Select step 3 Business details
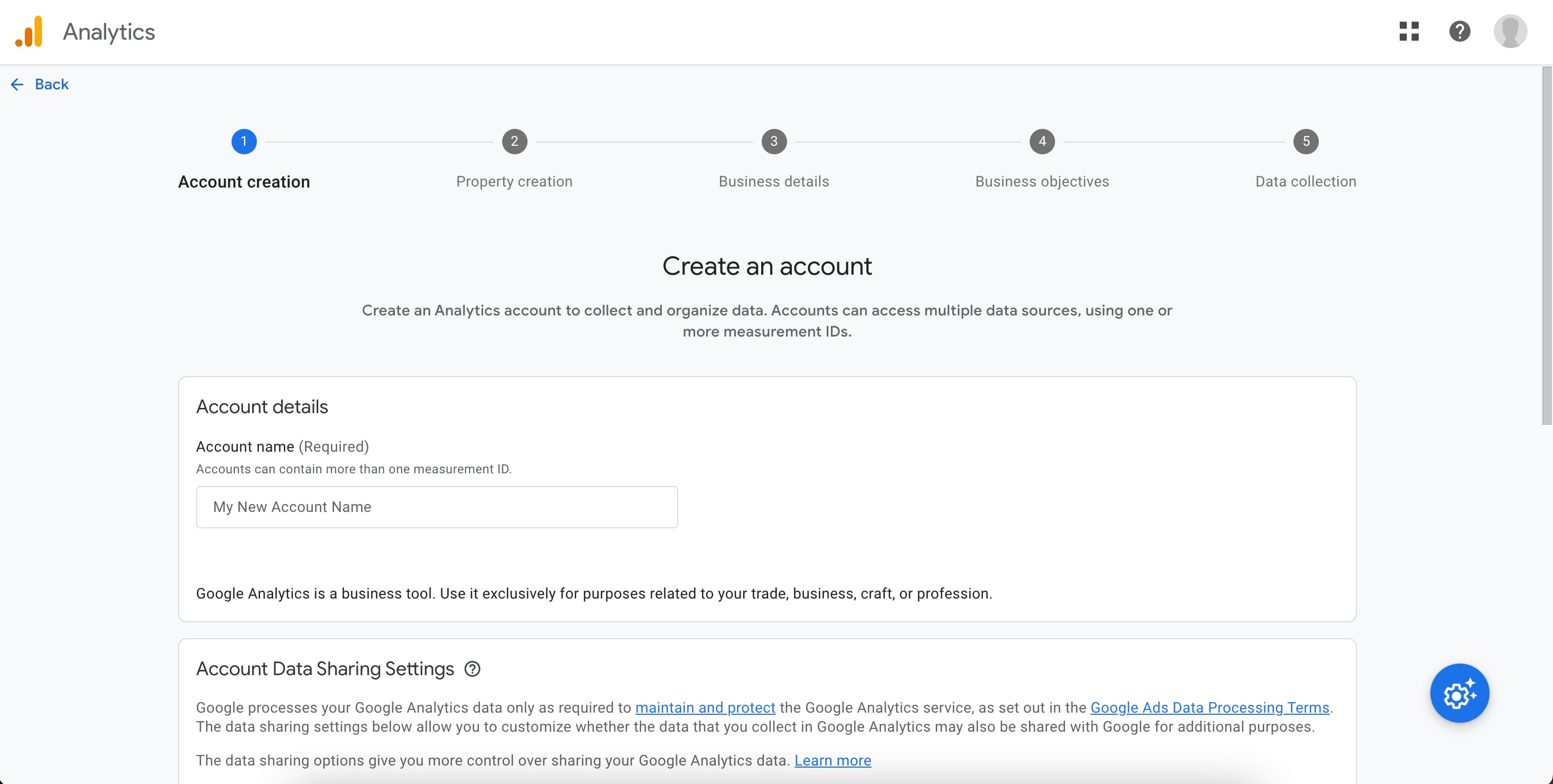 click(773, 142)
